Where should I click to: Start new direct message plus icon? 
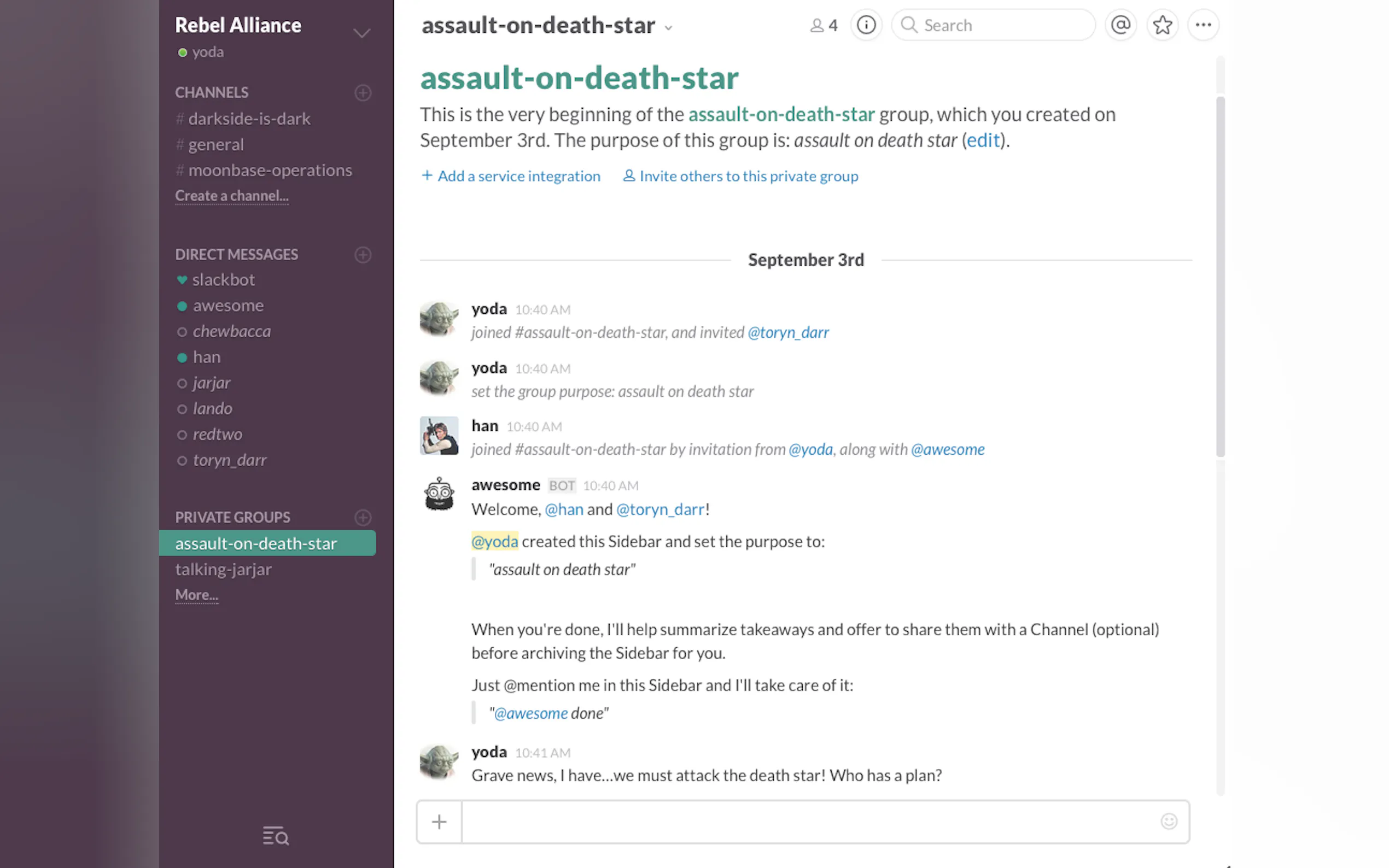point(363,254)
